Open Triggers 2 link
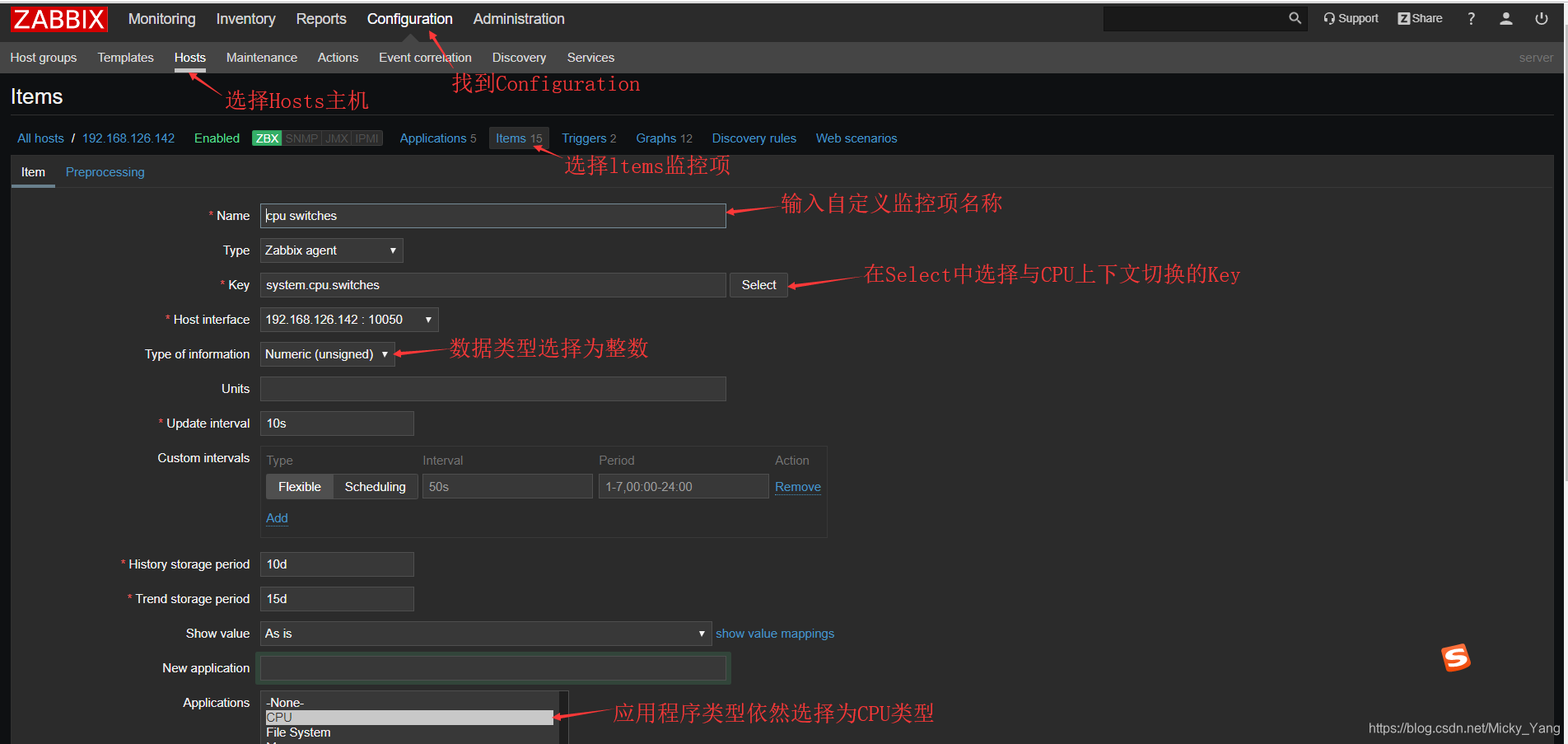This screenshot has height=744, width=1568. 589,138
